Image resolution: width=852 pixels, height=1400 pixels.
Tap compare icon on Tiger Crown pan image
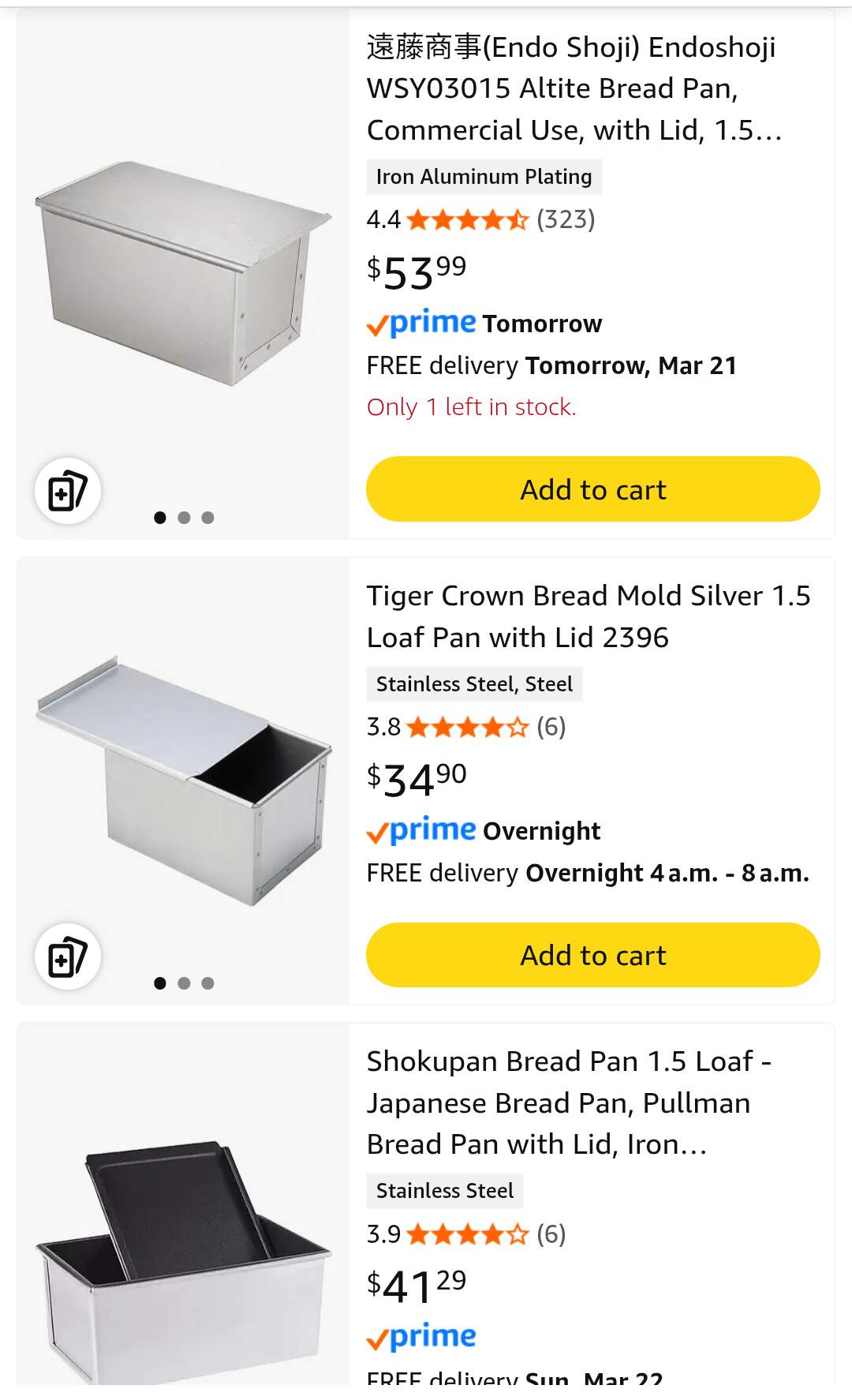click(x=68, y=956)
